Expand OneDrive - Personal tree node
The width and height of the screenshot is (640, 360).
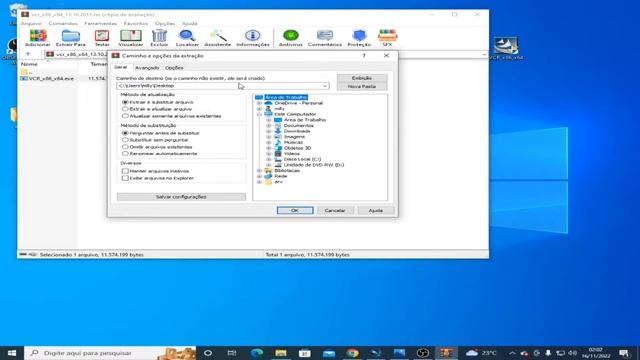click(x=259, y=103)
